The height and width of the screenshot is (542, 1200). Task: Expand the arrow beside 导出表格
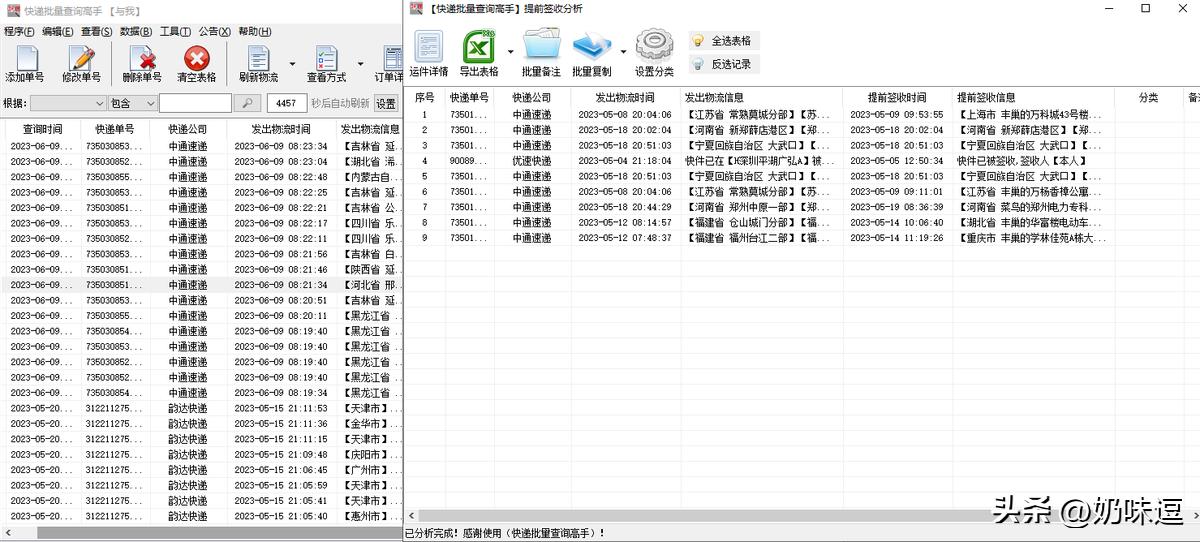tap(510, 52)
